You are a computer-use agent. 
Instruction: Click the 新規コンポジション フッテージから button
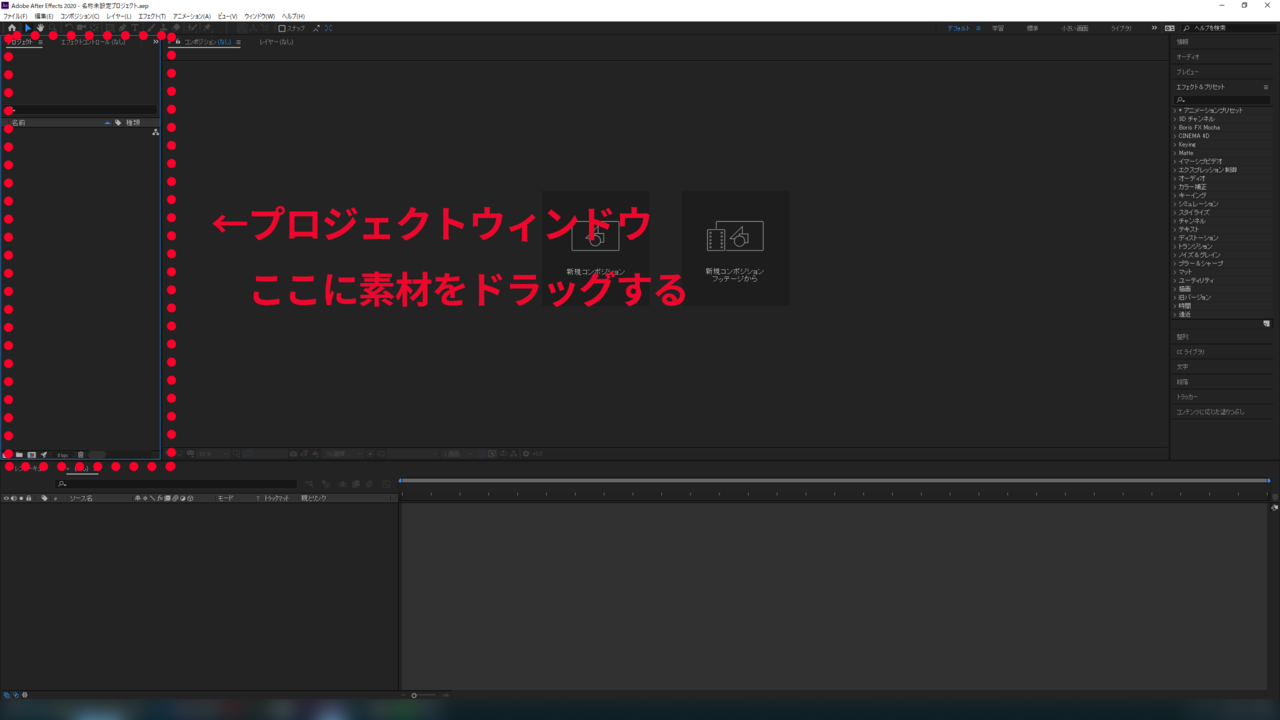(x=735, y=248)
